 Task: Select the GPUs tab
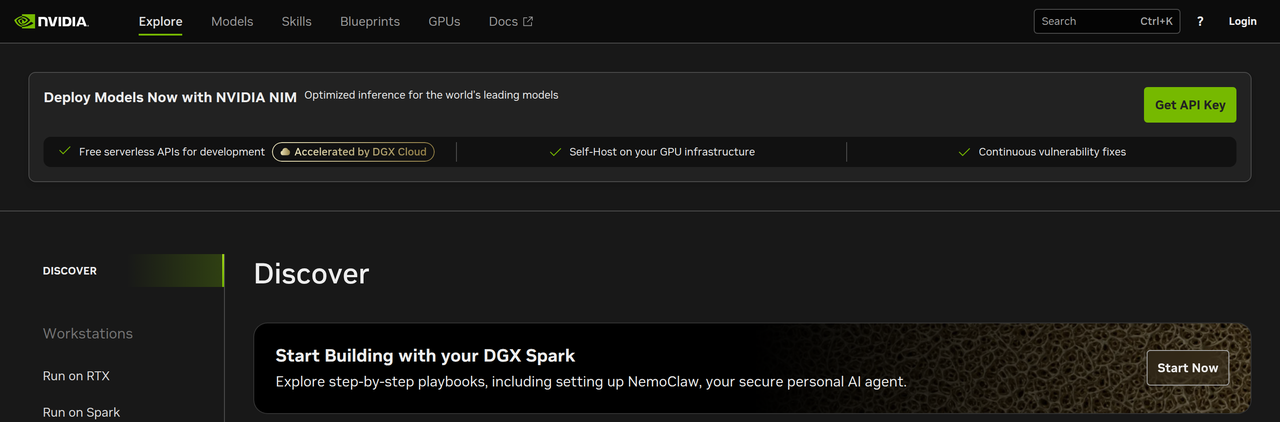tap(444, 21)
